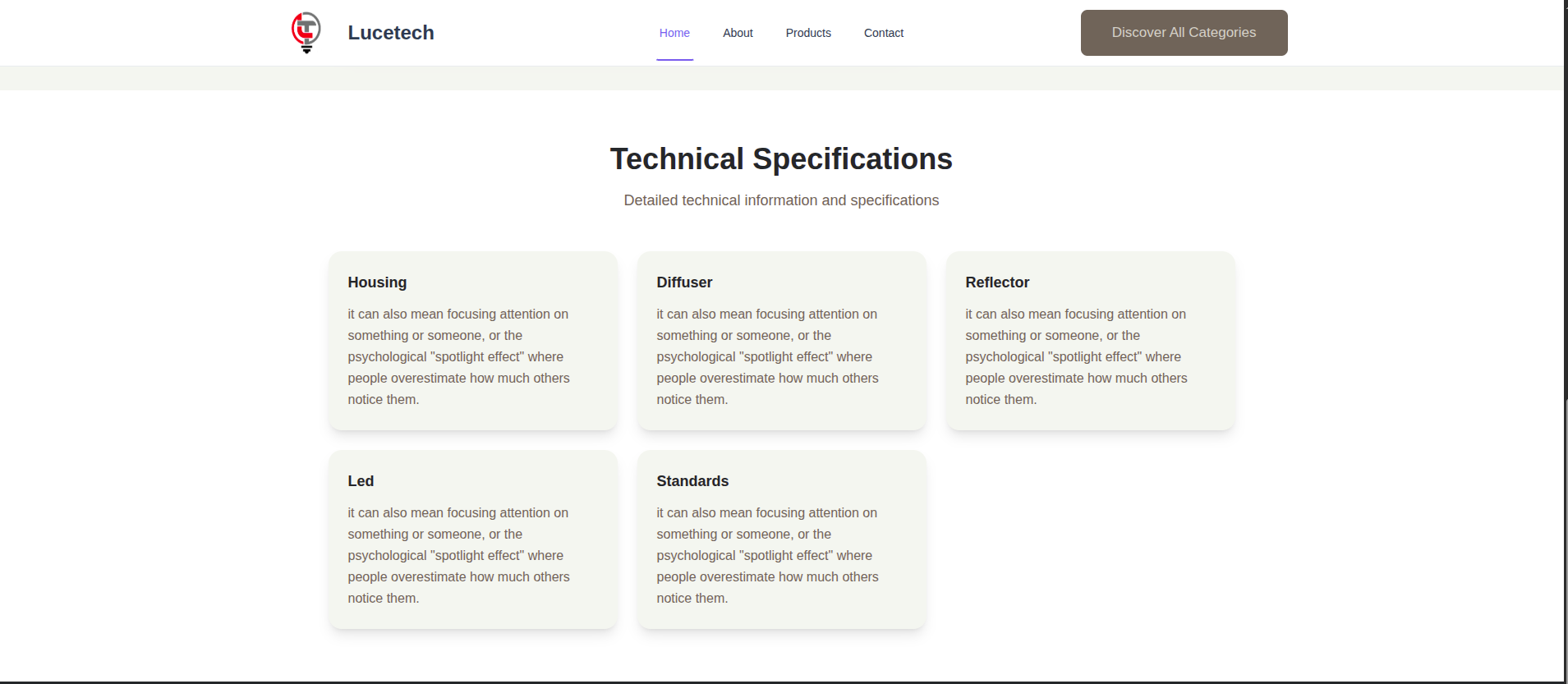Viewport: 1568px width, 684px height.
Task: Click the Reflector card description paragraph
Action: pyautogui.click(x=1076, y=357)
